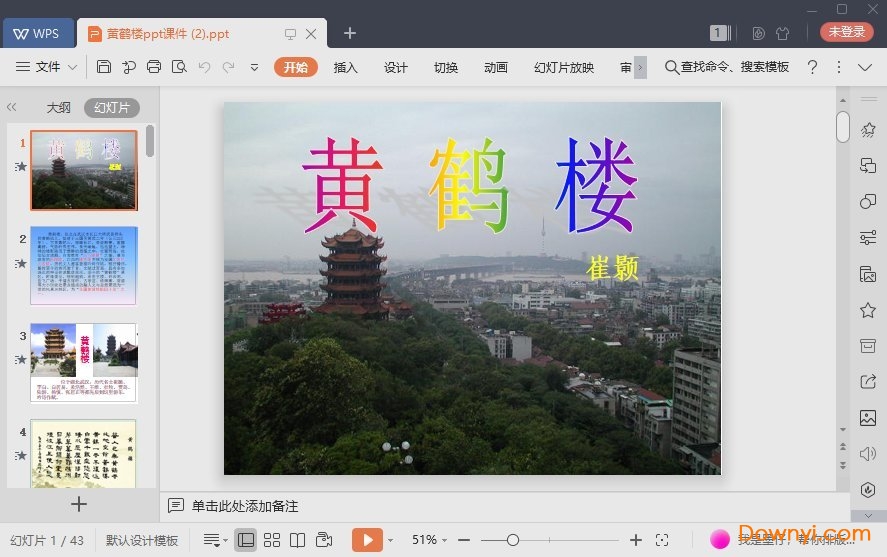Open quick access toolbar customize dropdown

click(255, 67)
